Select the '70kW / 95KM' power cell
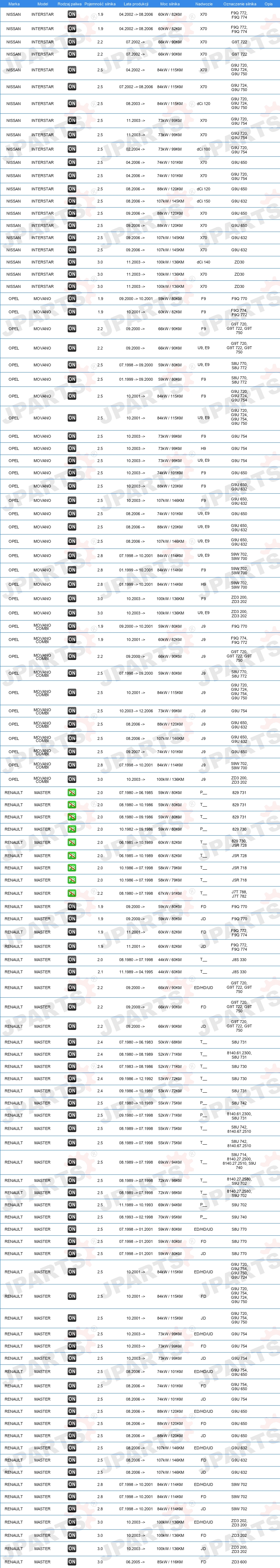This screenshot has height=1568, width=280. point(170,1217)
